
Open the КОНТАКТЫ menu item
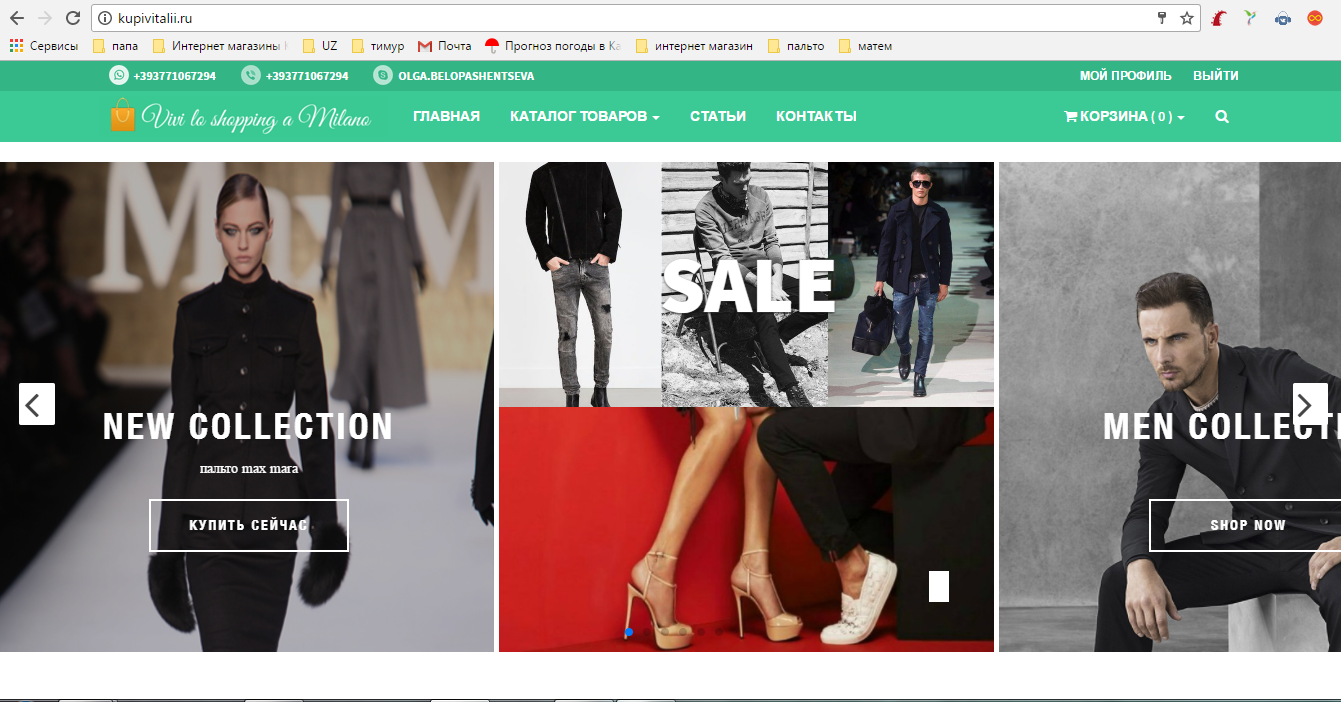(816, 116)
